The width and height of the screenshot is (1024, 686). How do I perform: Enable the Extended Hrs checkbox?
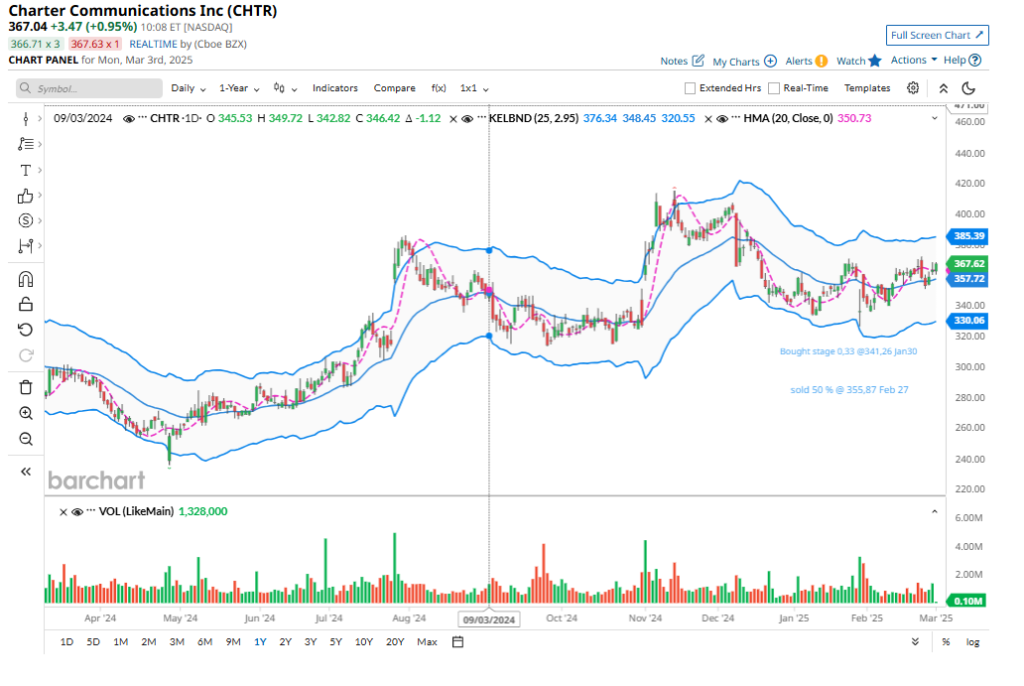[x=690, y=88]
